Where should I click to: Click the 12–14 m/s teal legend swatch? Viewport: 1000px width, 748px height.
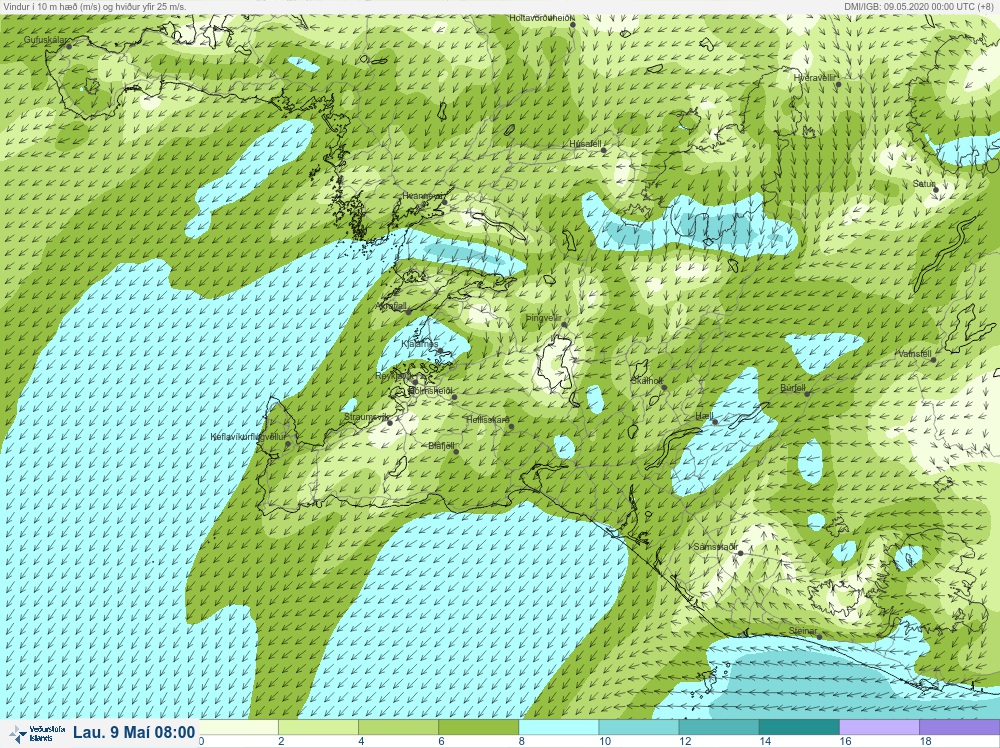(719, 728)
